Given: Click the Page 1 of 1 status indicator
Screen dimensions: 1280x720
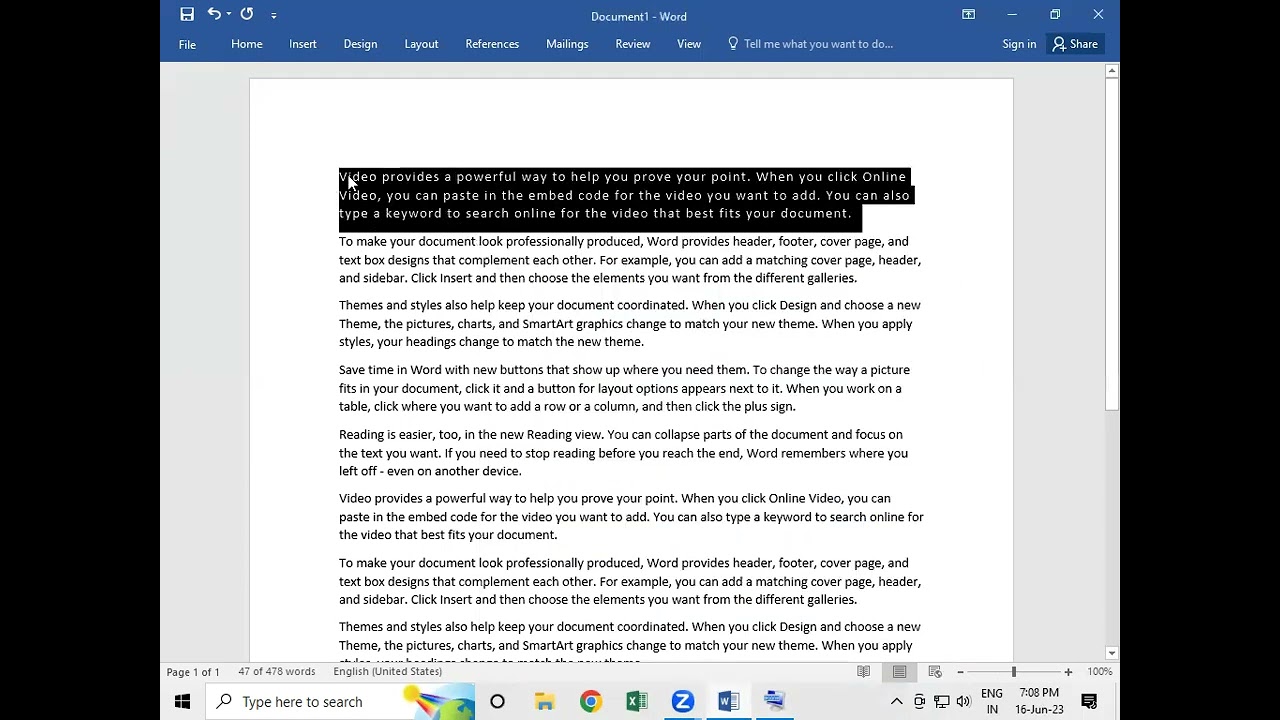Looking at the screenshot, I should (x=193, y=672).
